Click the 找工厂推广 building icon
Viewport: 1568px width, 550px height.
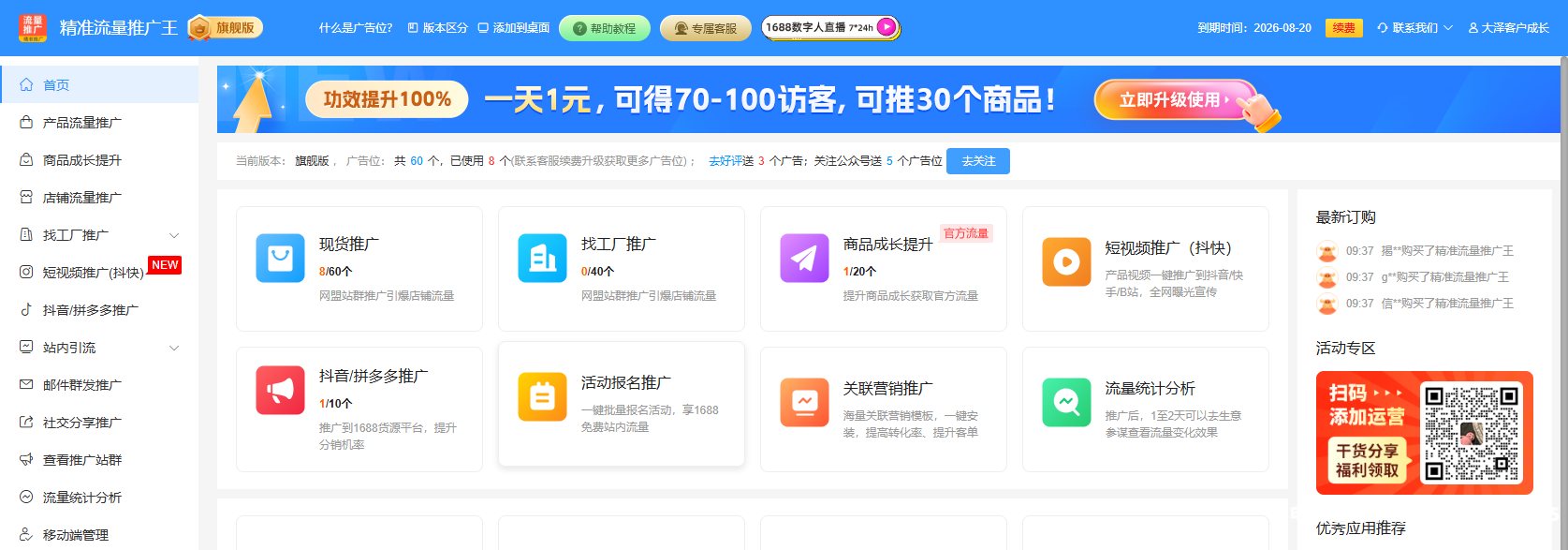542,259
